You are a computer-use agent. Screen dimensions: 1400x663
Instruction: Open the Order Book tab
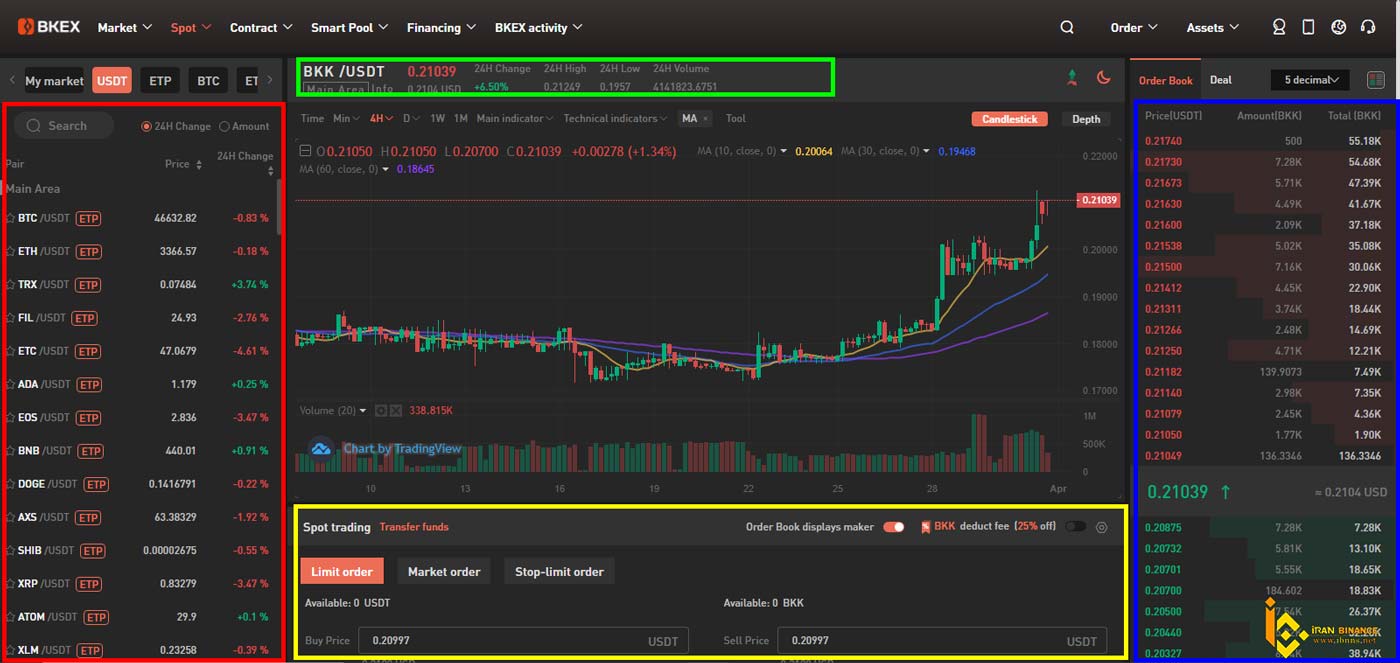[x=1166, y=80]
